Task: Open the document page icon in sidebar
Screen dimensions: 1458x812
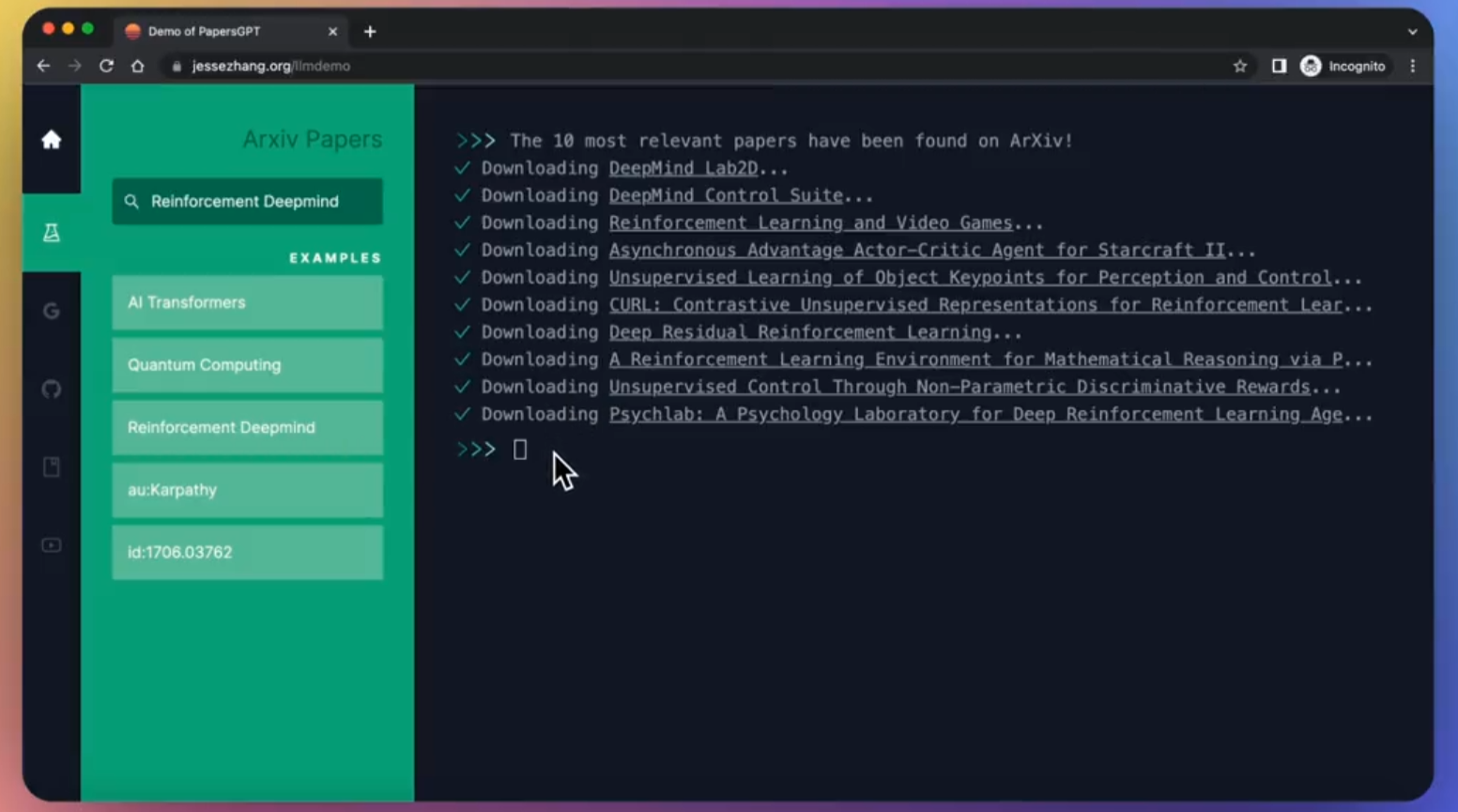Action: 52,467
